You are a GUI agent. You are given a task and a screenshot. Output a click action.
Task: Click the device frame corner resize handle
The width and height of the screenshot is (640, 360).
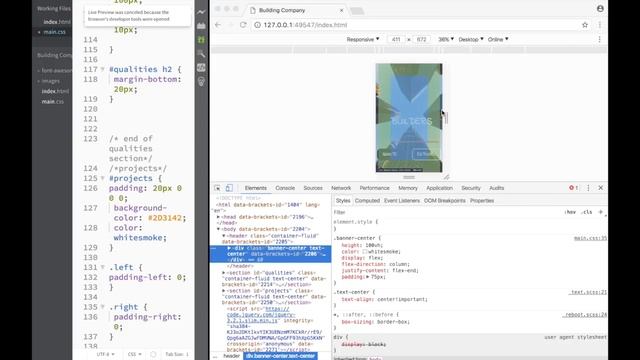click(447, 177)
